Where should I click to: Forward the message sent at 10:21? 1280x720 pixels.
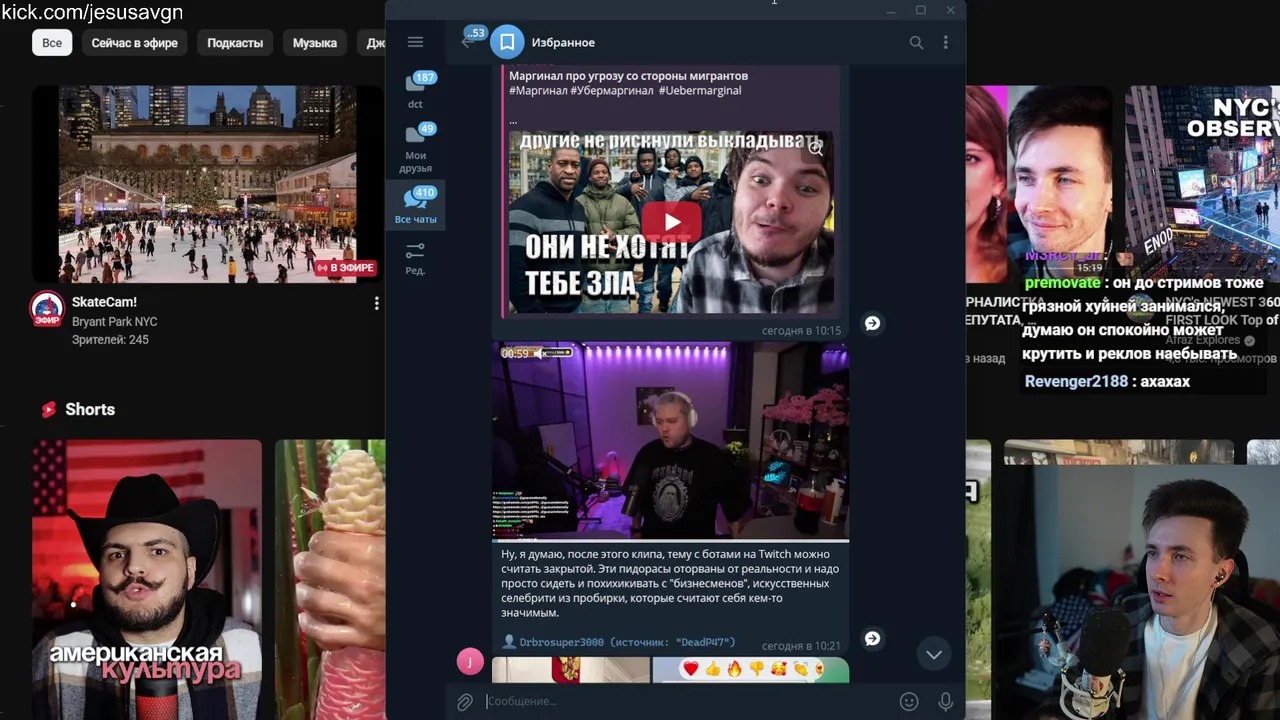pos(872,638)
